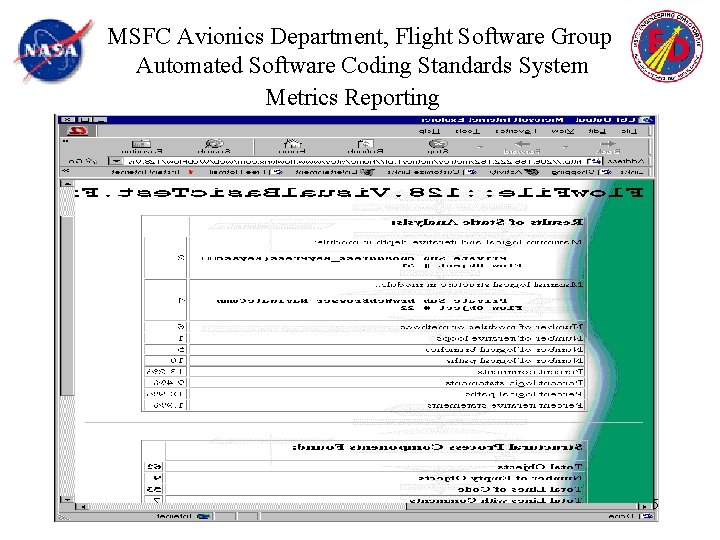
Task: Open the Favorites toolbar button
Action: pos(142,147)
